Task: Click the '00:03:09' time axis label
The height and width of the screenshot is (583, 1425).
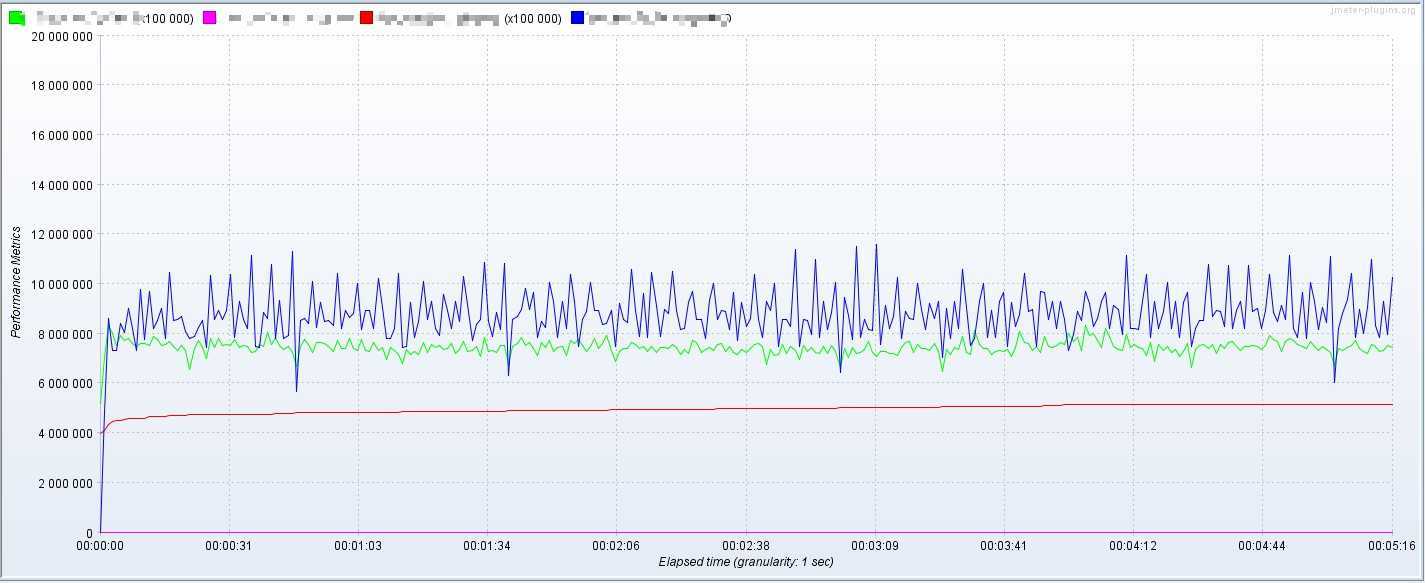Action: pyautogui.click(x=876, y=547)
